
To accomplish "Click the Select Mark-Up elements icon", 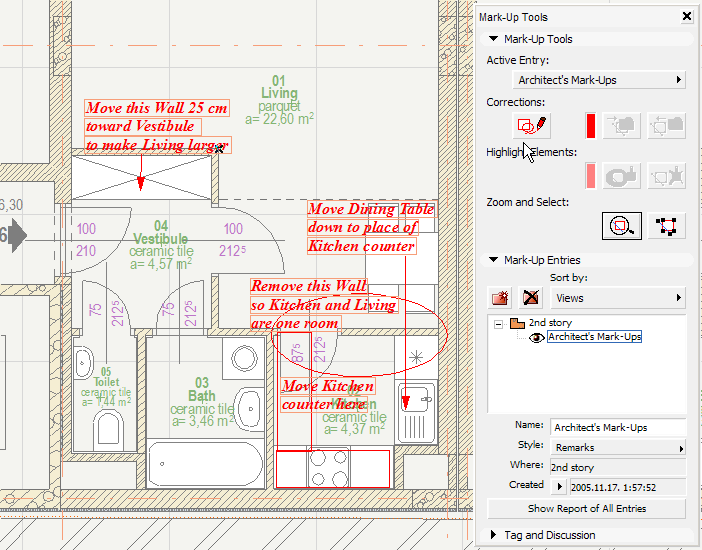I will click(x=667, y=226).
